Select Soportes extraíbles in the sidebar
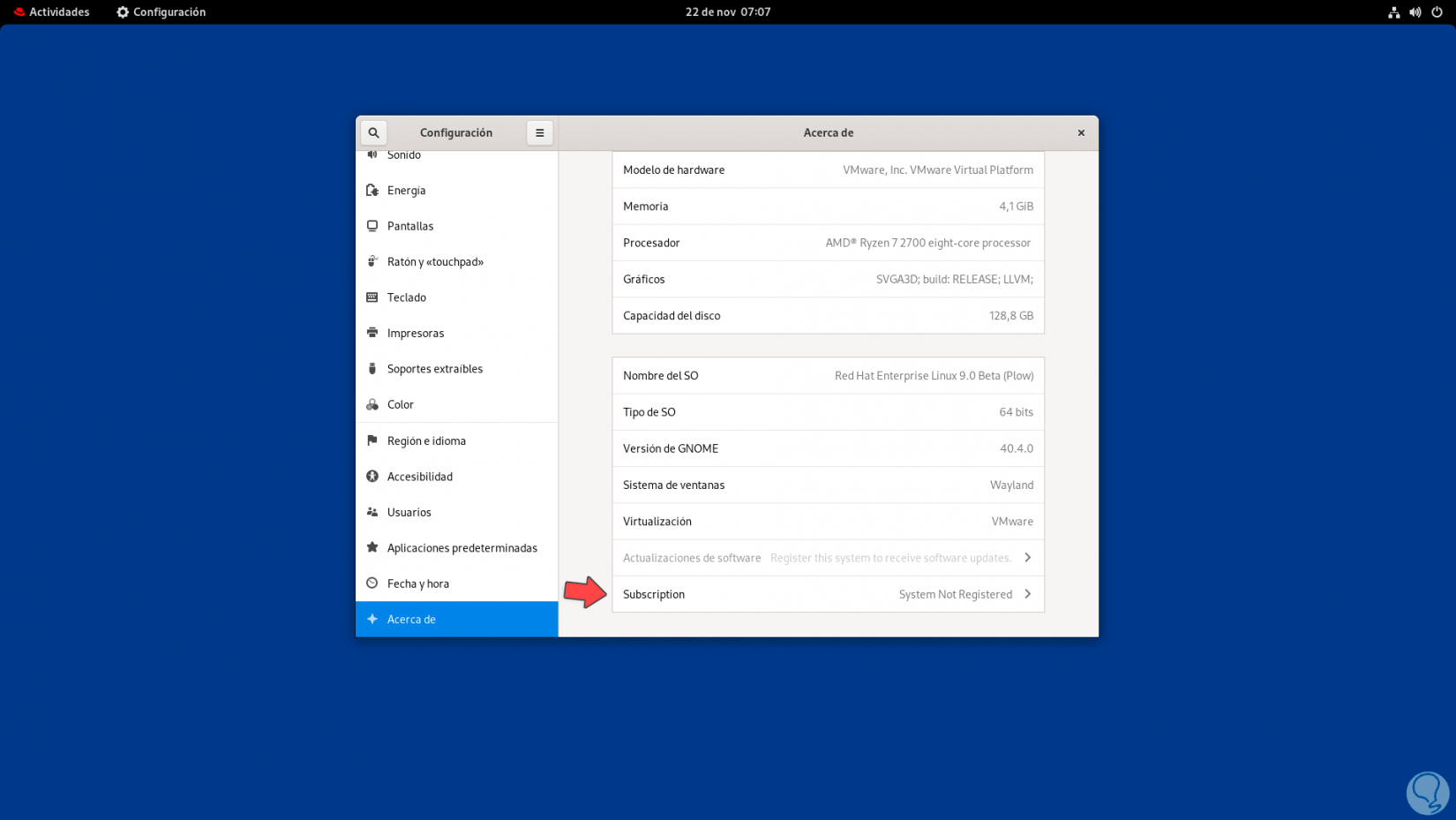 click(x=457, y=369)
